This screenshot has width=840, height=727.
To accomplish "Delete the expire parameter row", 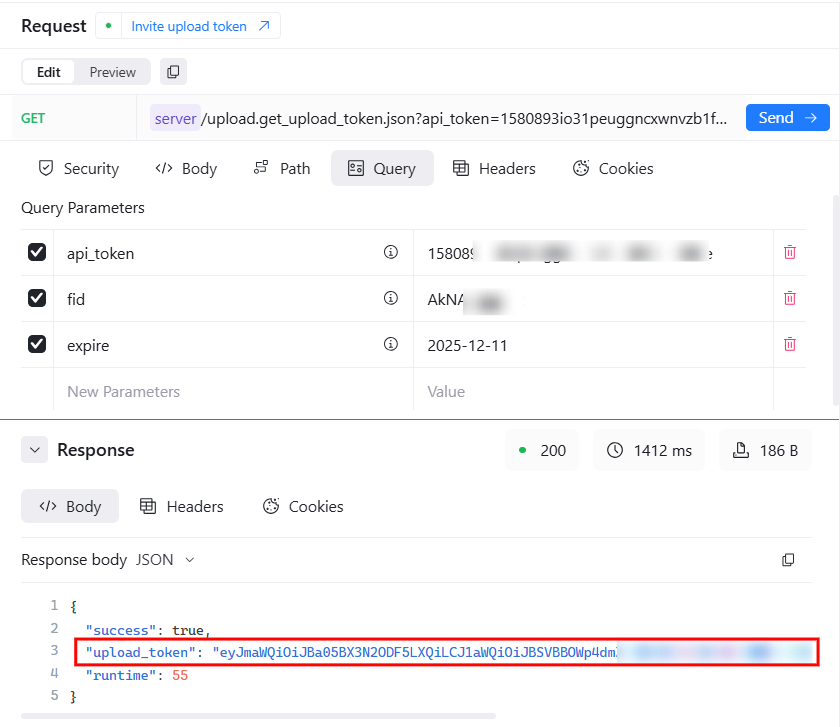I will point(789,344).
